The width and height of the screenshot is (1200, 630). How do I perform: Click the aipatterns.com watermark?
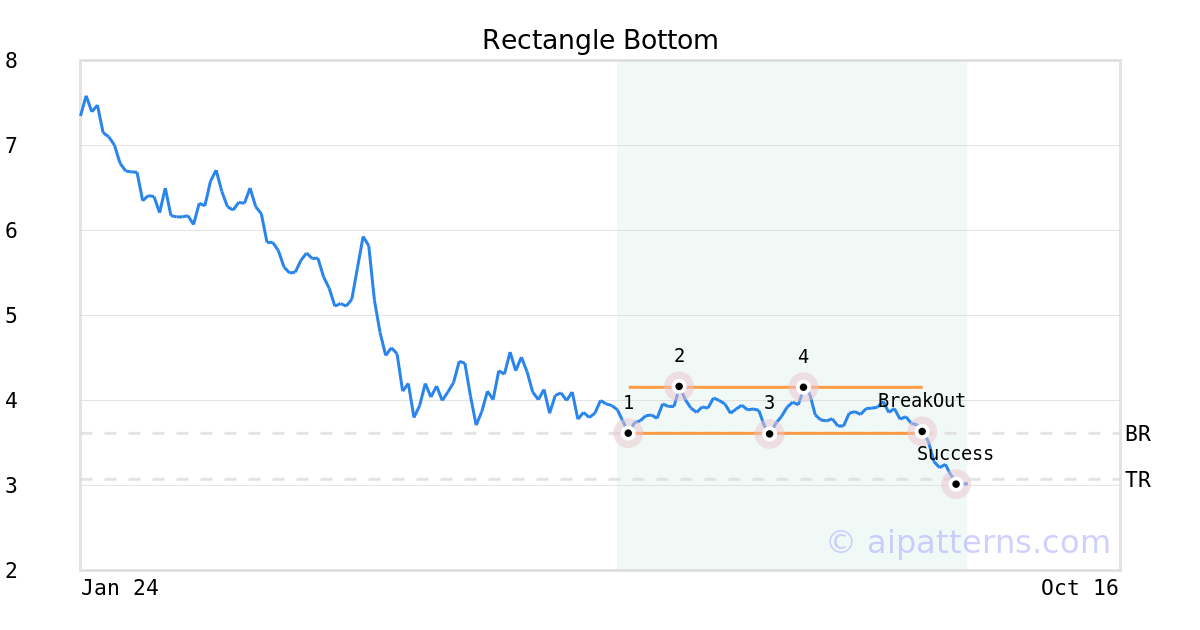click(968, 542)
